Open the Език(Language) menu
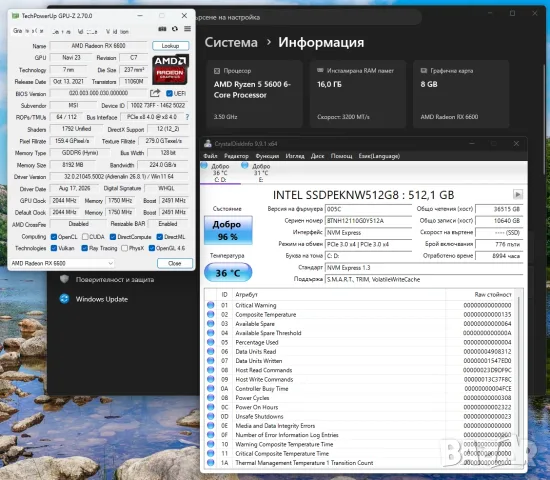This screenshot has width=550, height=480. point(379,156)
